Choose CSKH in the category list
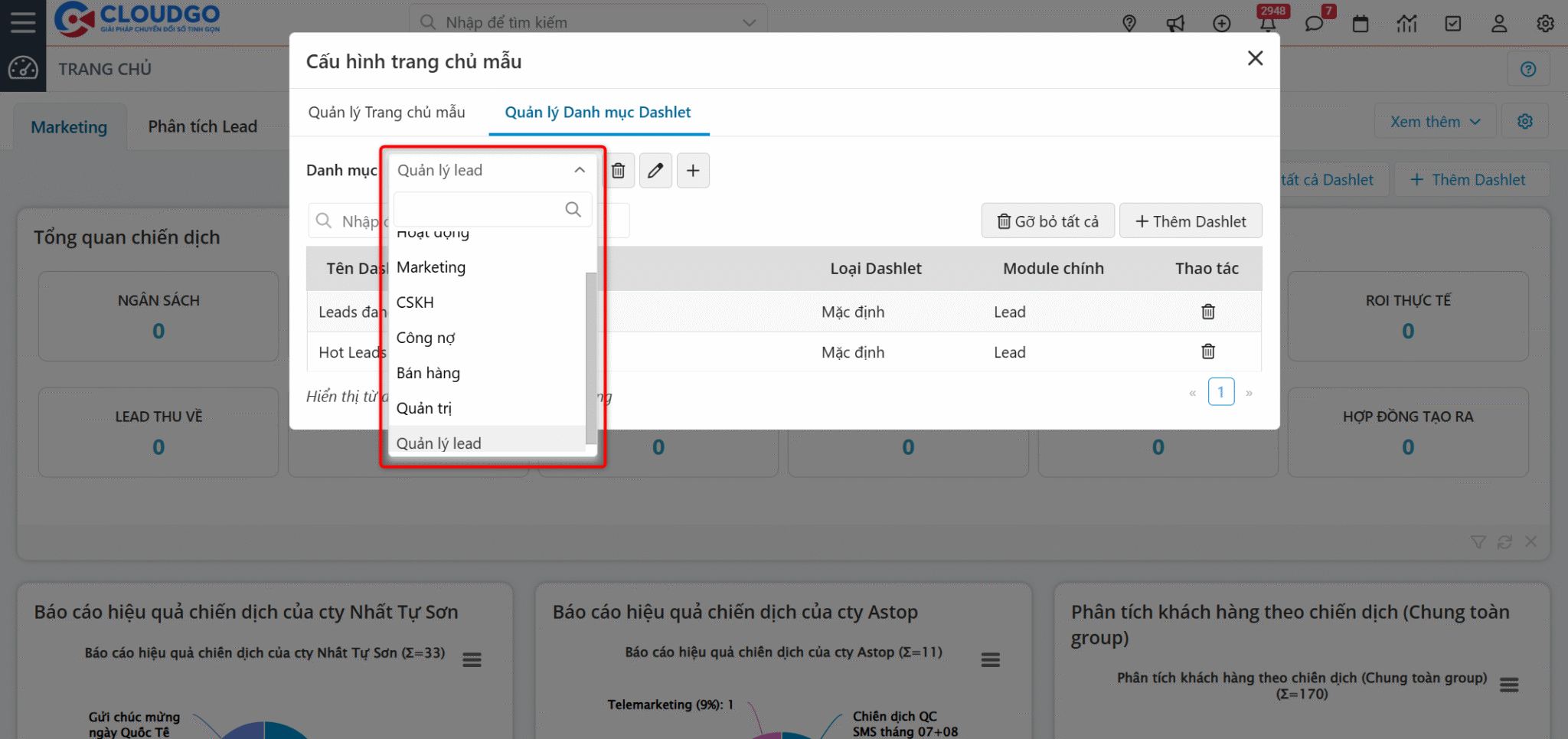This screenshot has height=739, width=1568. [488, 302]
